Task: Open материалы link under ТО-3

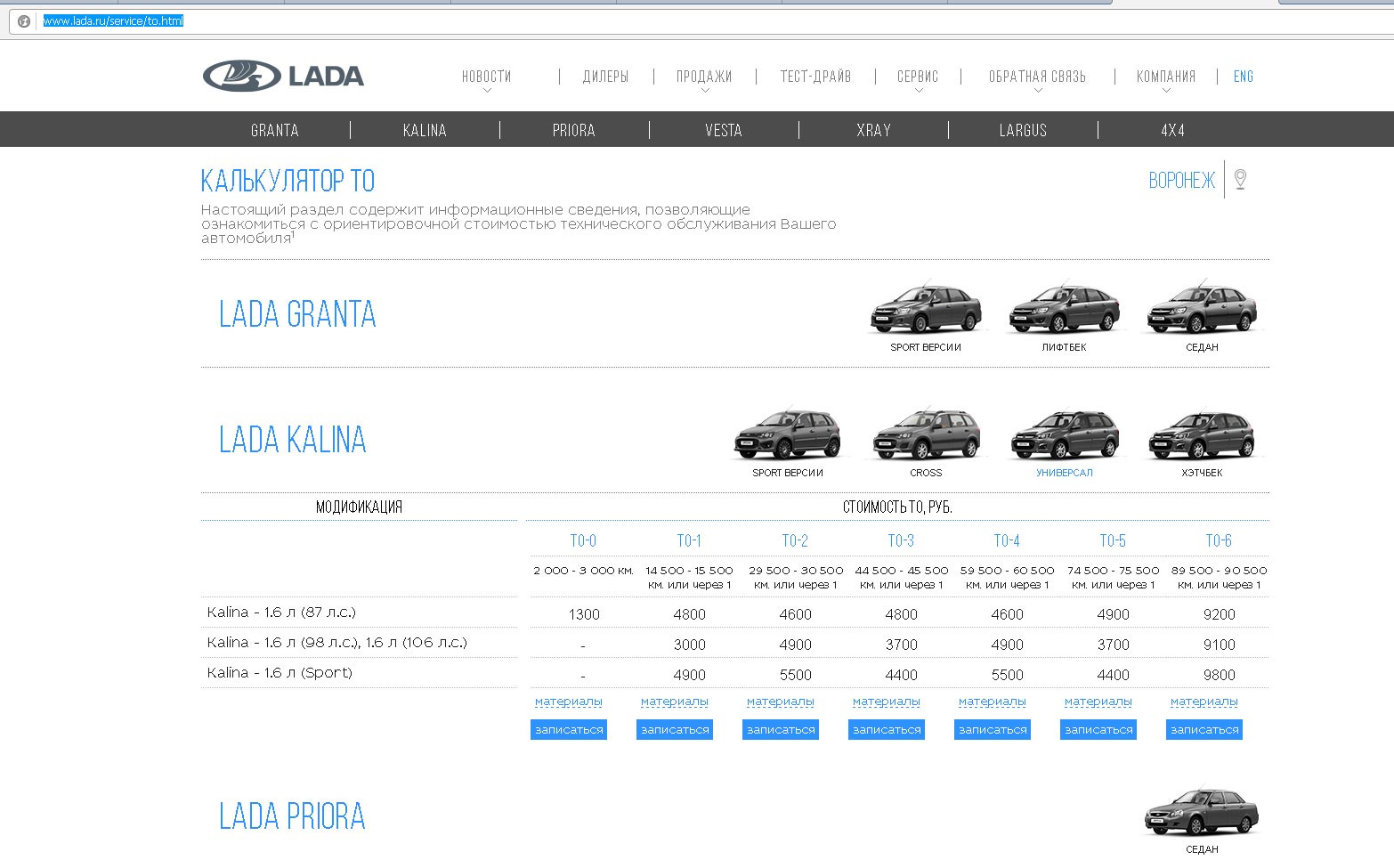Action: pos(887,702)
